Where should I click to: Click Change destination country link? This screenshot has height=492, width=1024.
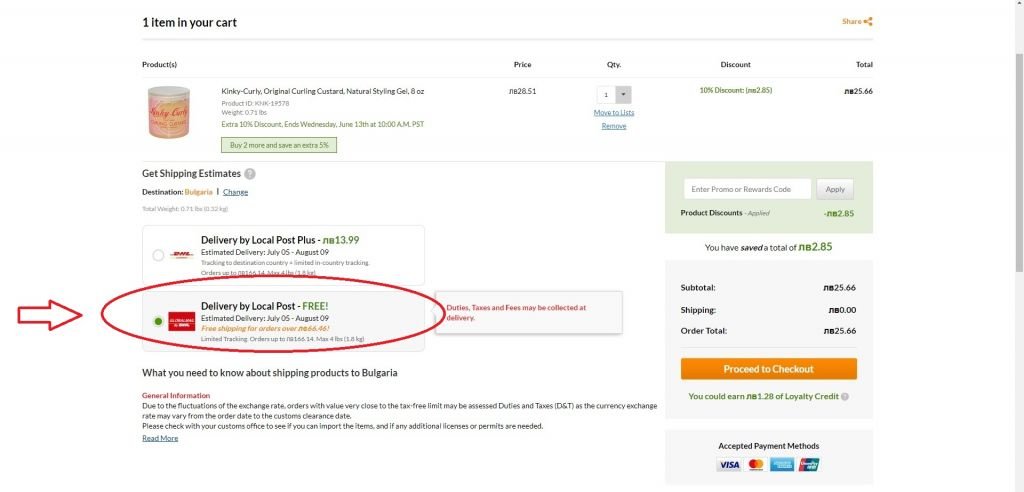tap(235, 192)
